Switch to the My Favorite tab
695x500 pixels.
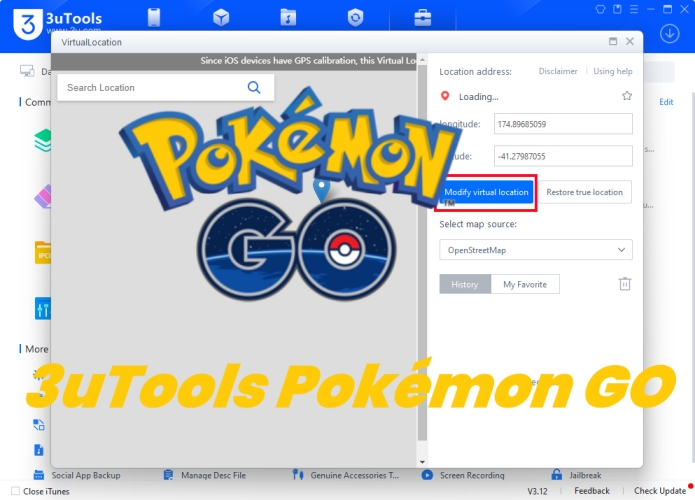[525, 284]
